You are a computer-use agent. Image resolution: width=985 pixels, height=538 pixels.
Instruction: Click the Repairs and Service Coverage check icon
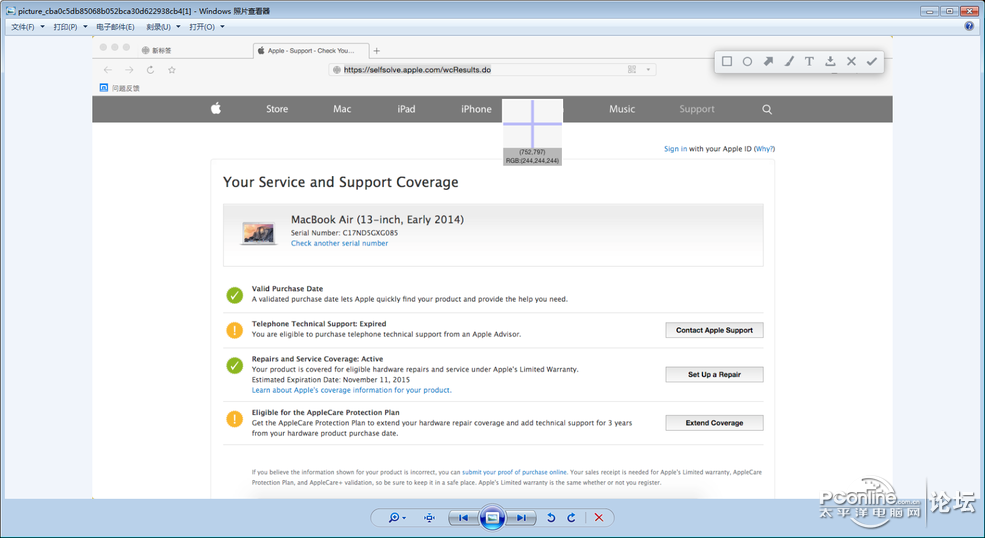234,365
